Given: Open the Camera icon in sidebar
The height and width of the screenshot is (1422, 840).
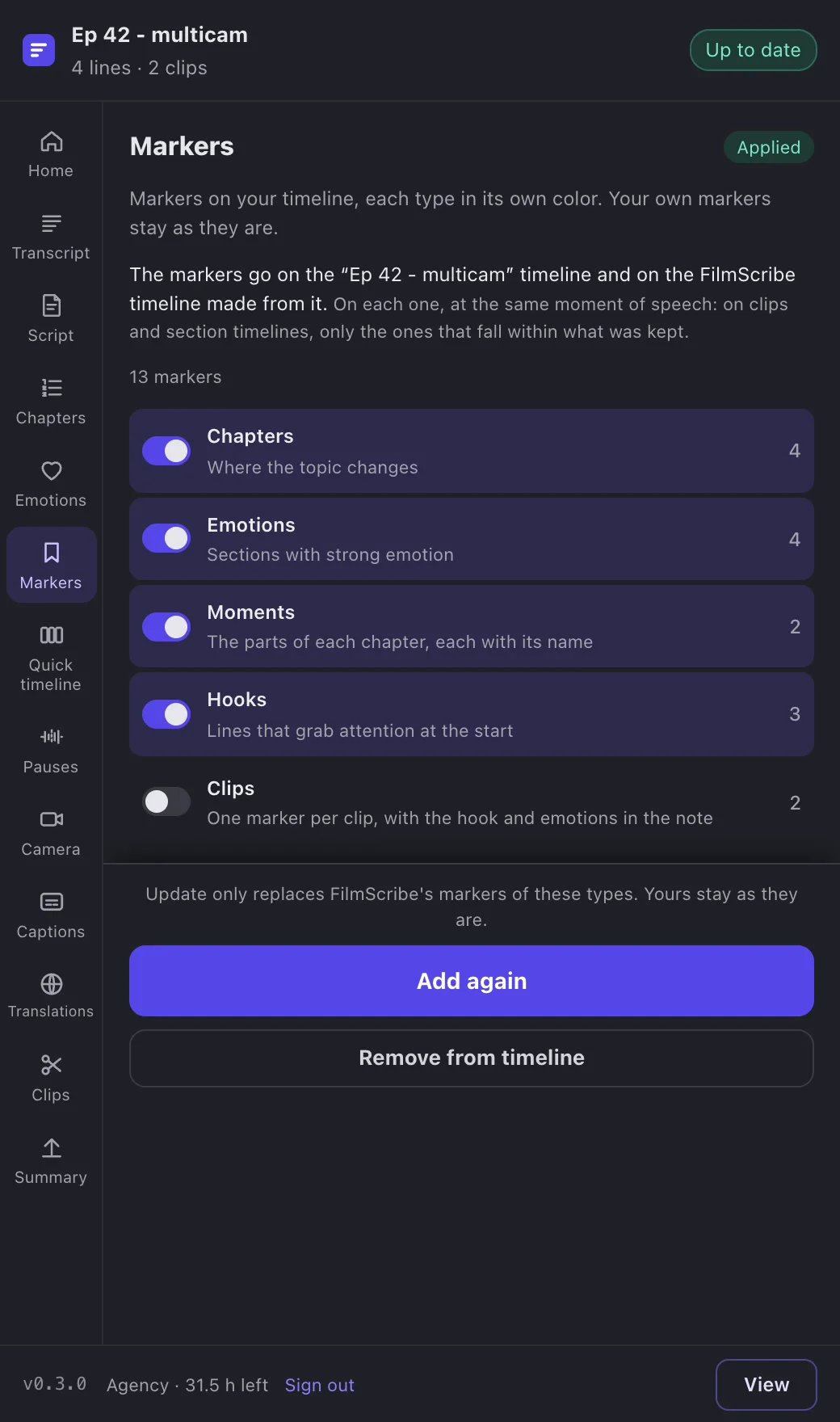Looking at the screenshot, I should point(51,819).
